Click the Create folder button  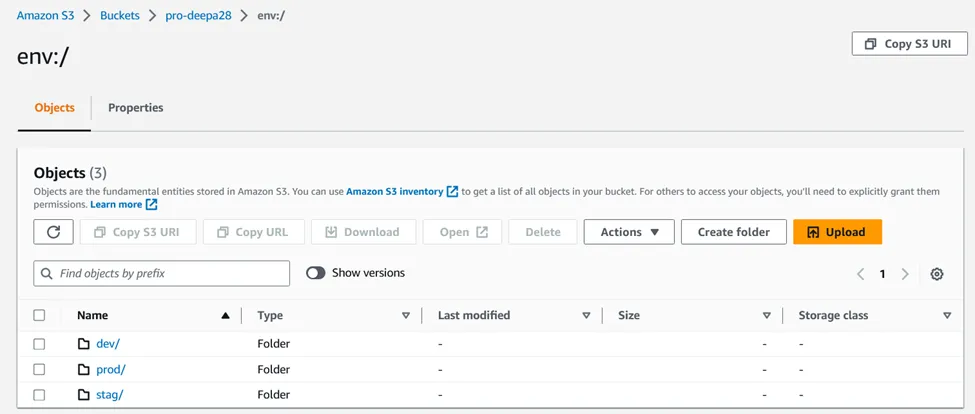pos(734,232)
